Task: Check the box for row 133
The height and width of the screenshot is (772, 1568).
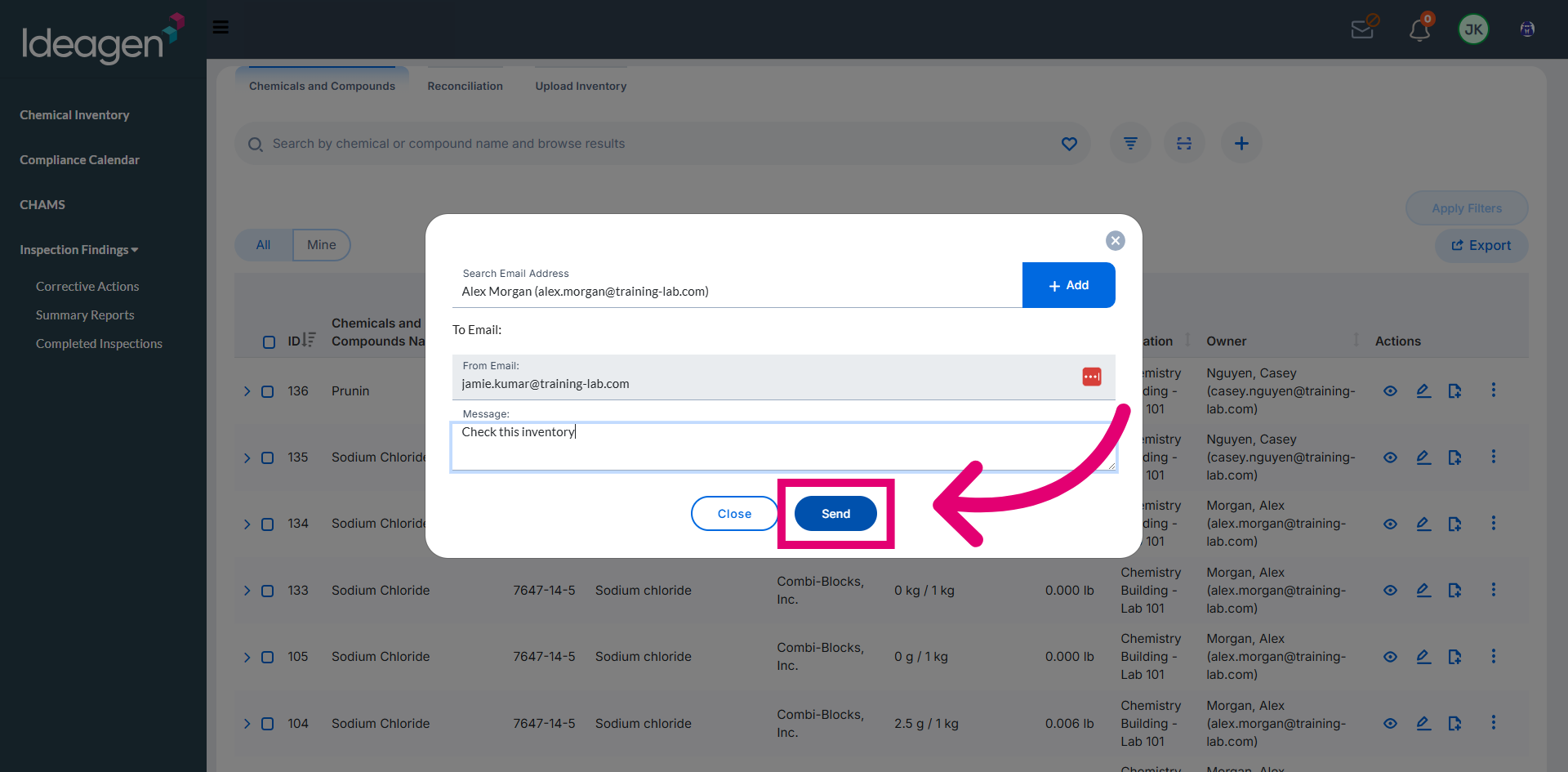Action: pyautogui.click(x=267, y=591)
